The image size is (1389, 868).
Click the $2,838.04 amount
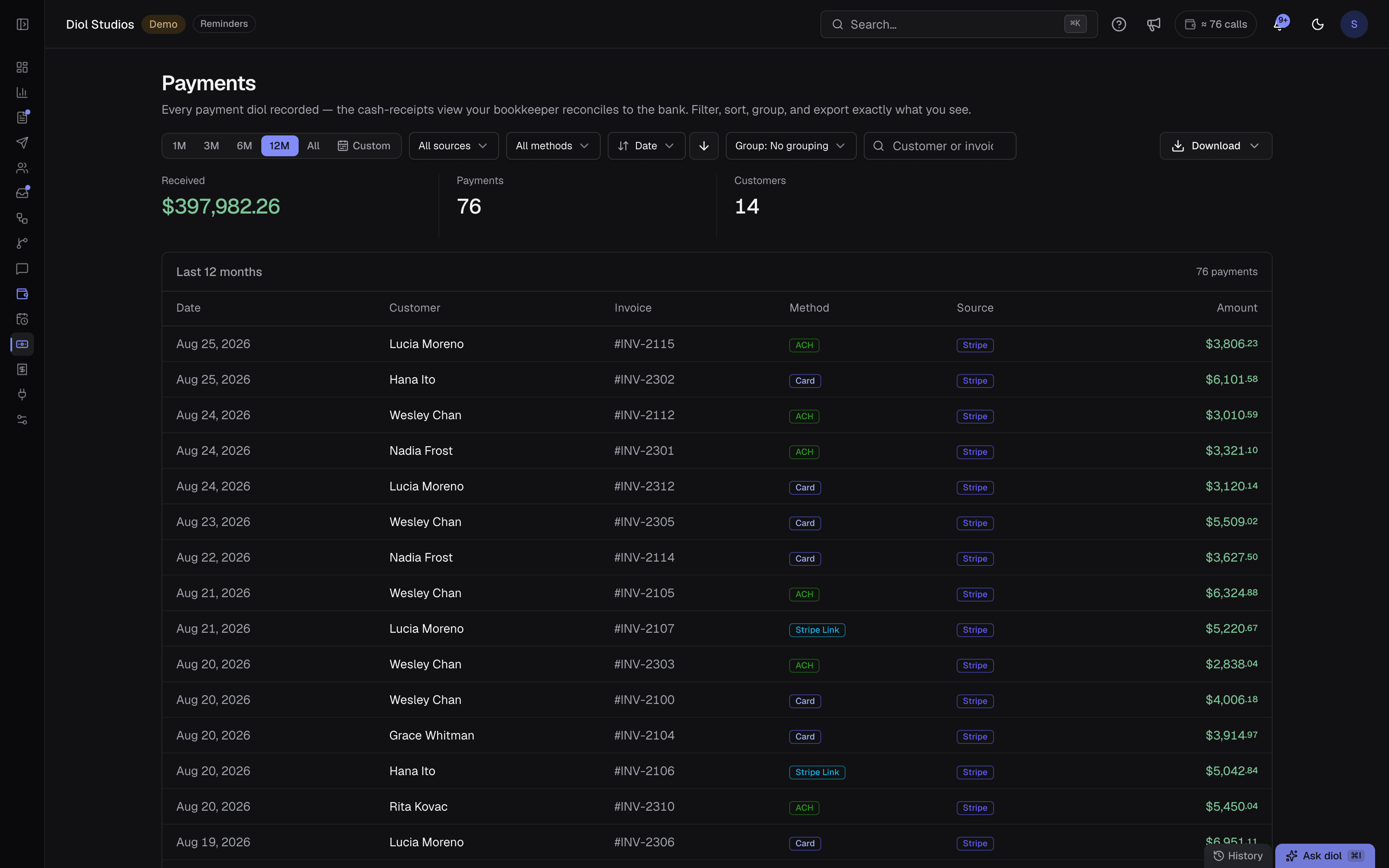[1231, 664]
